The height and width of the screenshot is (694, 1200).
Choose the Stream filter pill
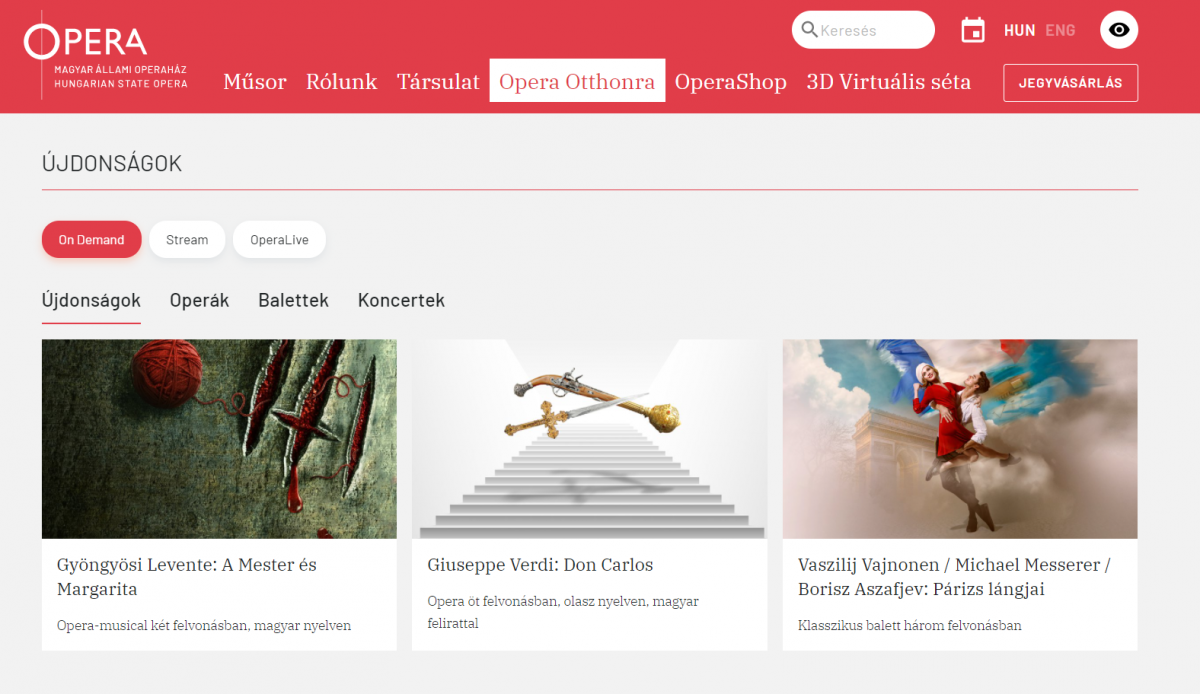coord(187,240)
